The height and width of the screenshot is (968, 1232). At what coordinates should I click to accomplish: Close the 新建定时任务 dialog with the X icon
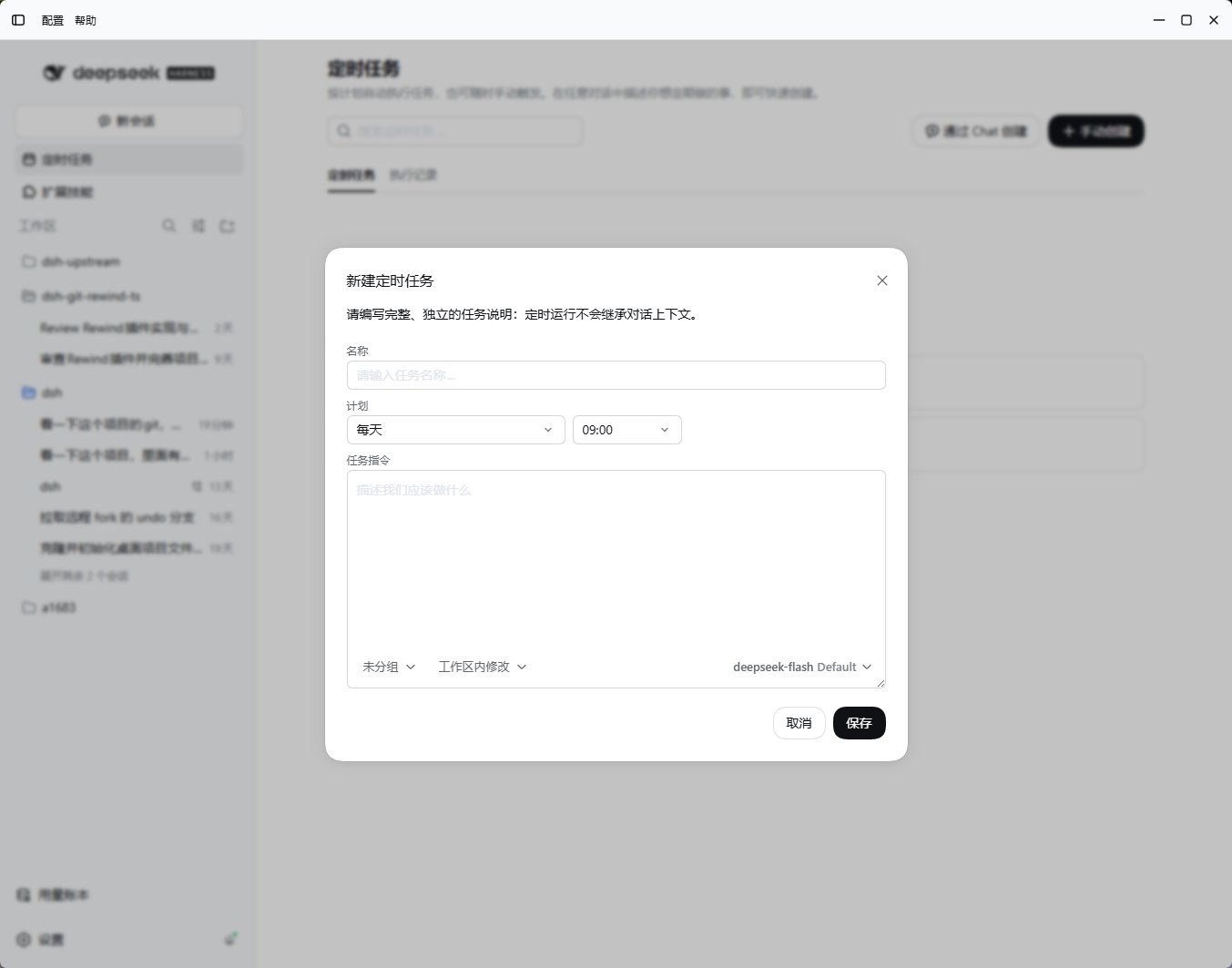(881, 280)
